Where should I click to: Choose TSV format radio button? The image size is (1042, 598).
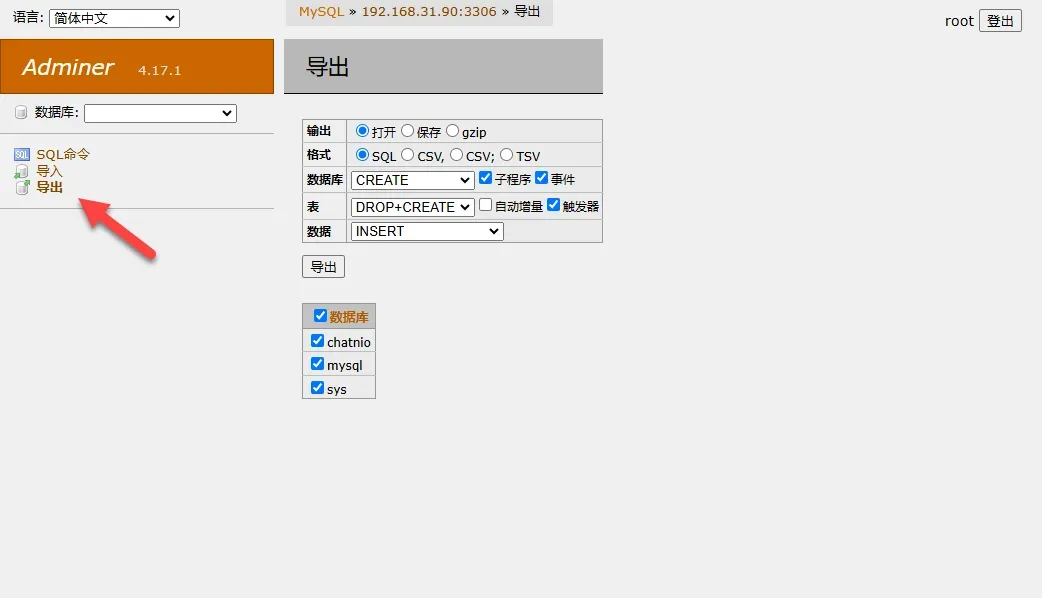pos(506,155)
